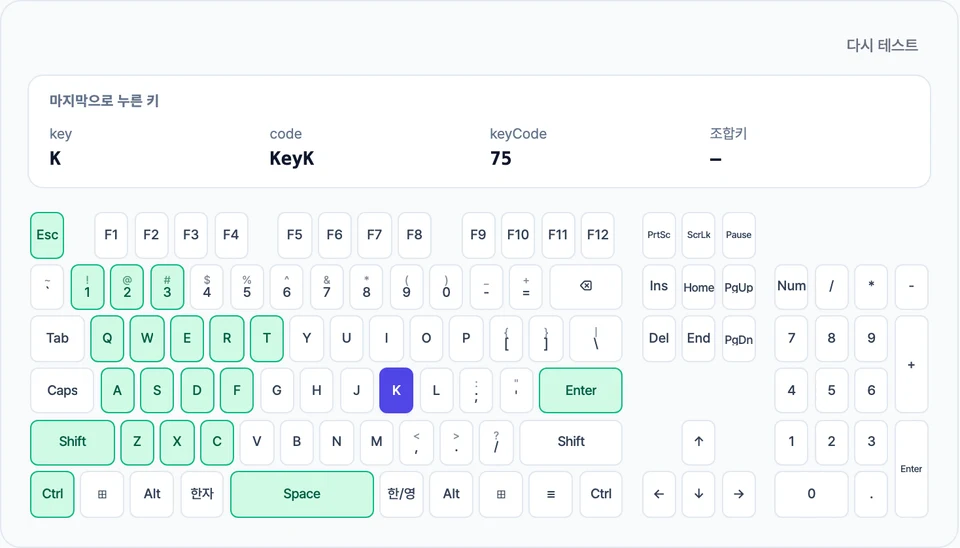Screen dimensions: 960x548
Task: Click the up arrow key
Action: pos(699,441)
